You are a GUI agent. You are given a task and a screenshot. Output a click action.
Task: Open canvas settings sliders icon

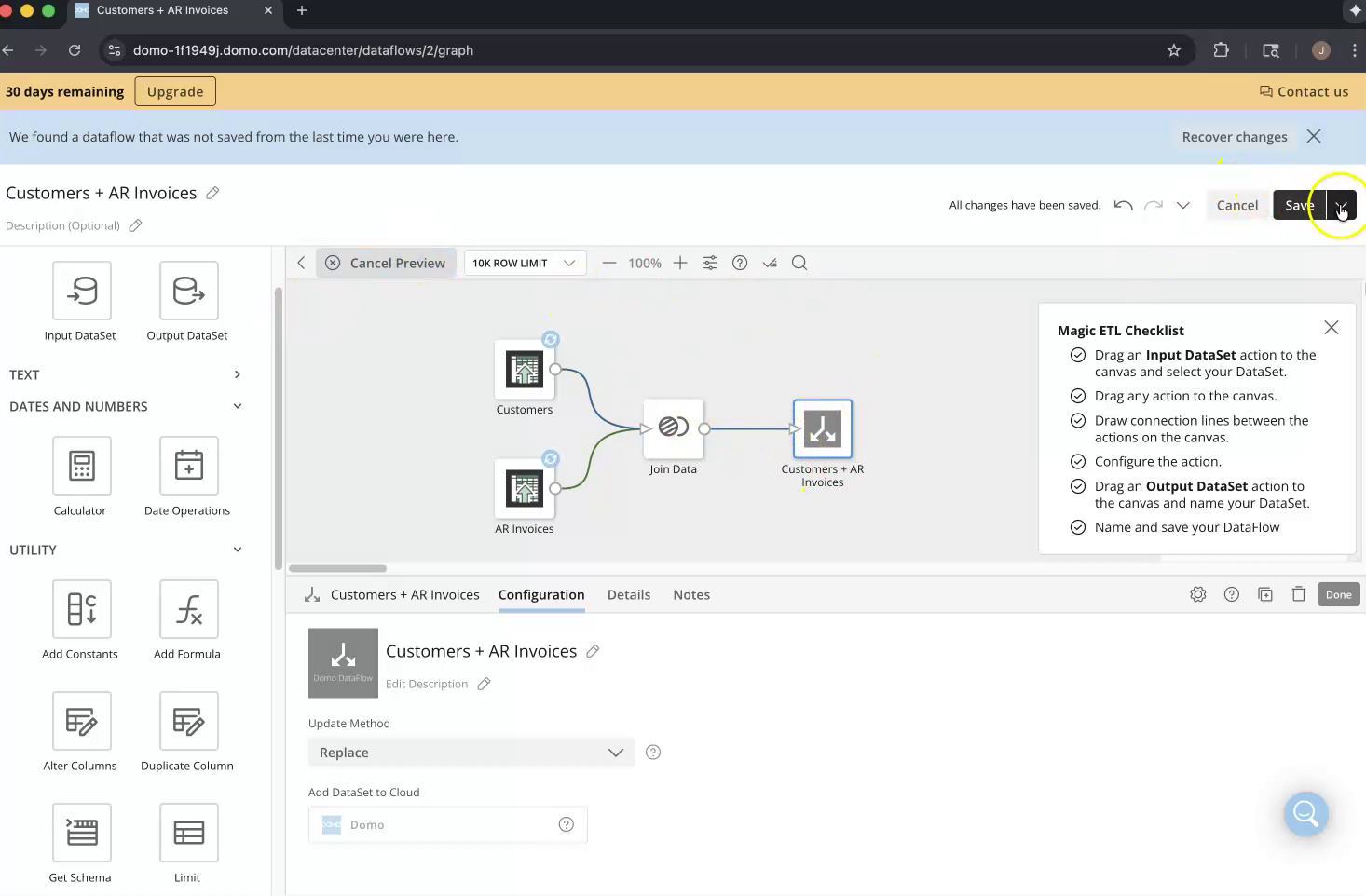pyautogui.click(x=710, y=263)
